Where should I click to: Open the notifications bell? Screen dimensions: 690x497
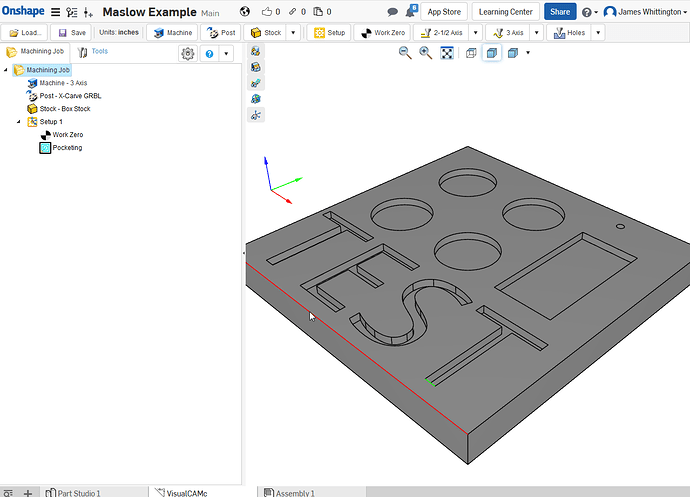pyautogui.click(x=411, y=11)
